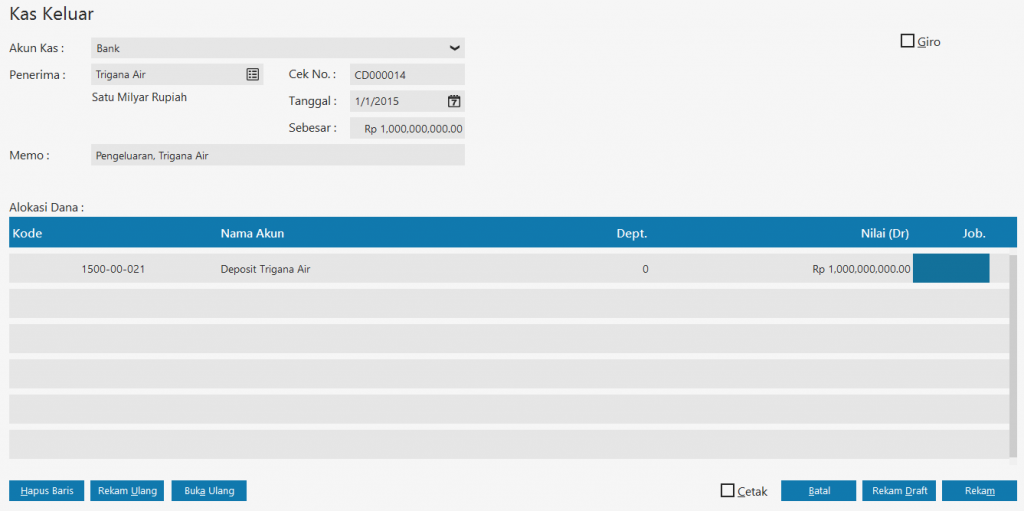The width and height of the screenshot is (1024, 511).
Task: Open the Tanggal calendar picker icon
Action: tap(454, 101)
